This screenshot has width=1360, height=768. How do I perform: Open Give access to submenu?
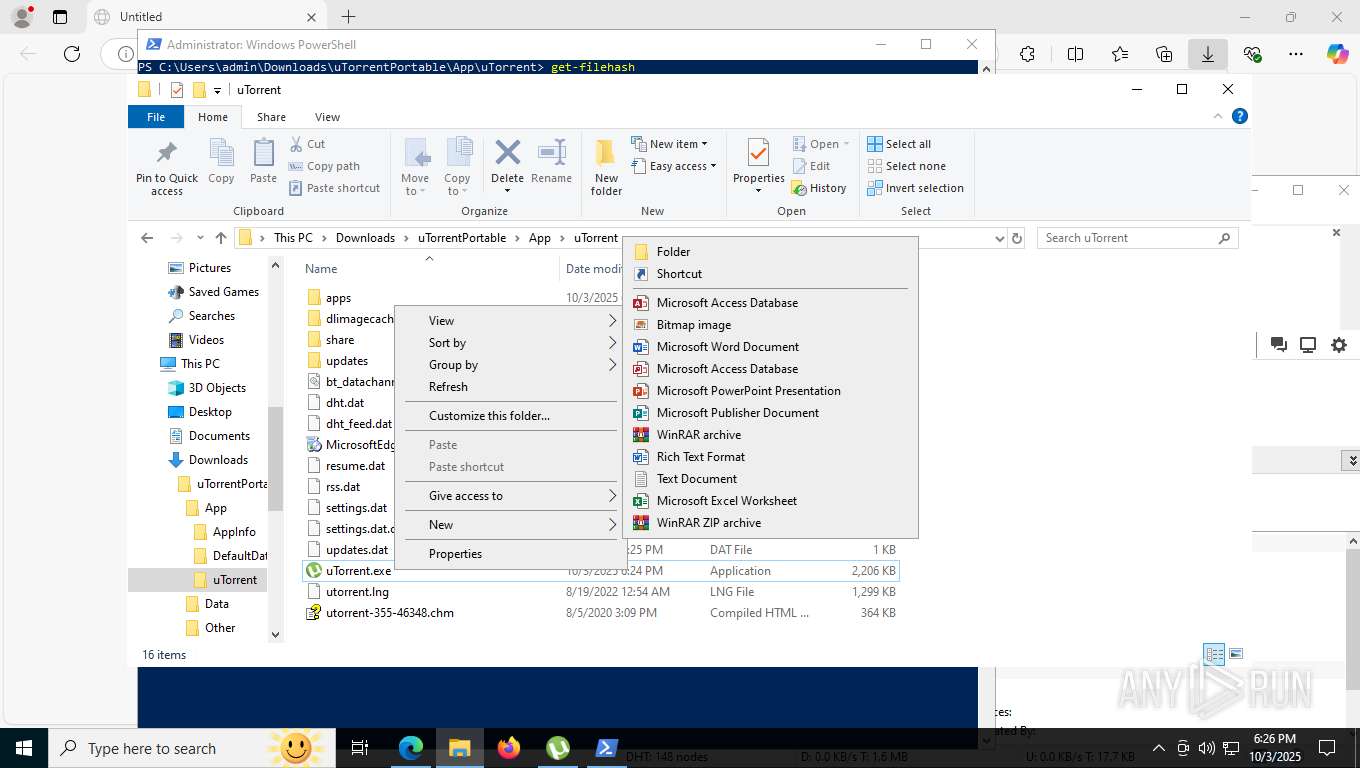tap(510, 496)
